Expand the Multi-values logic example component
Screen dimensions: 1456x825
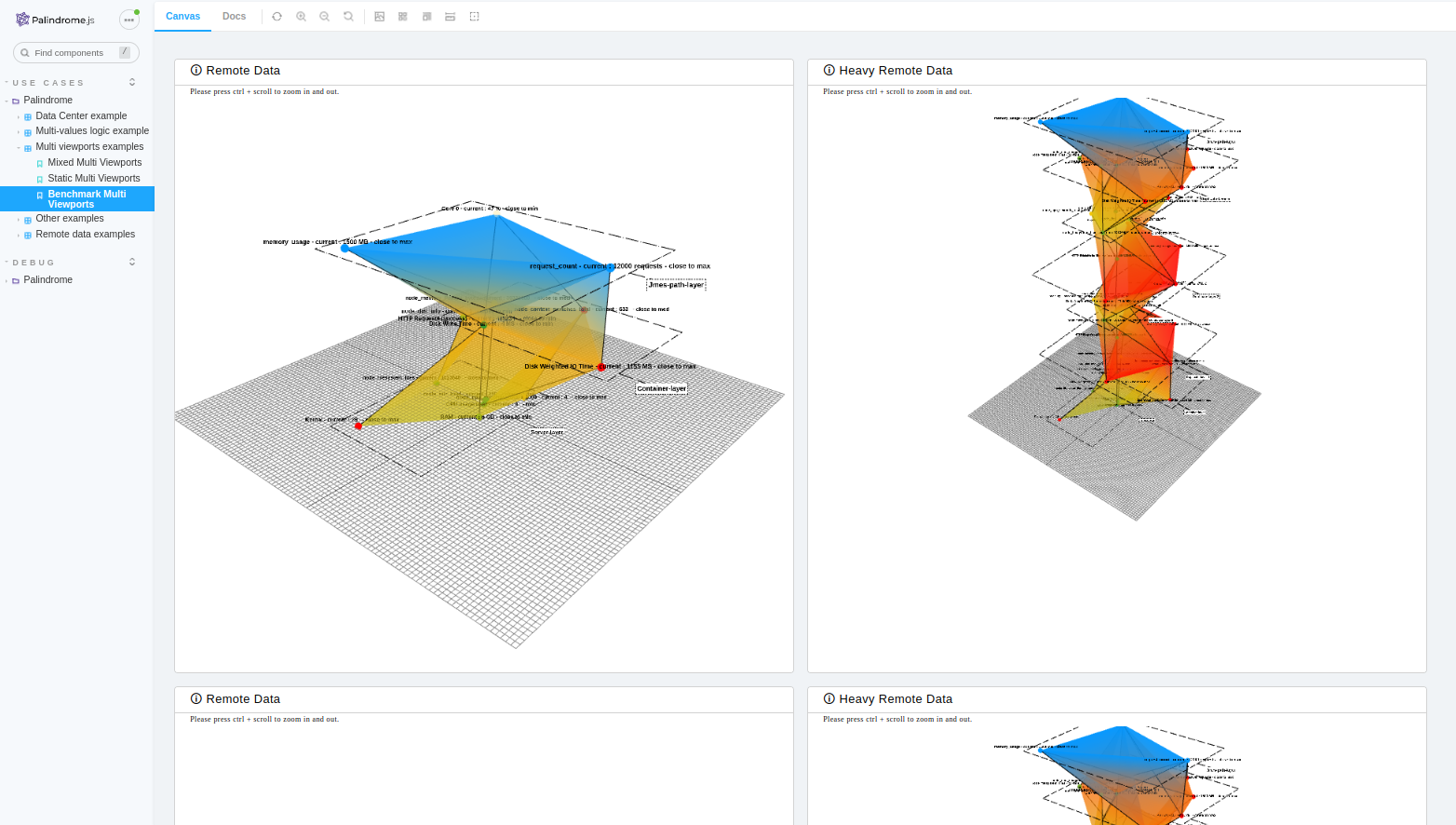[x=92, y=131]
